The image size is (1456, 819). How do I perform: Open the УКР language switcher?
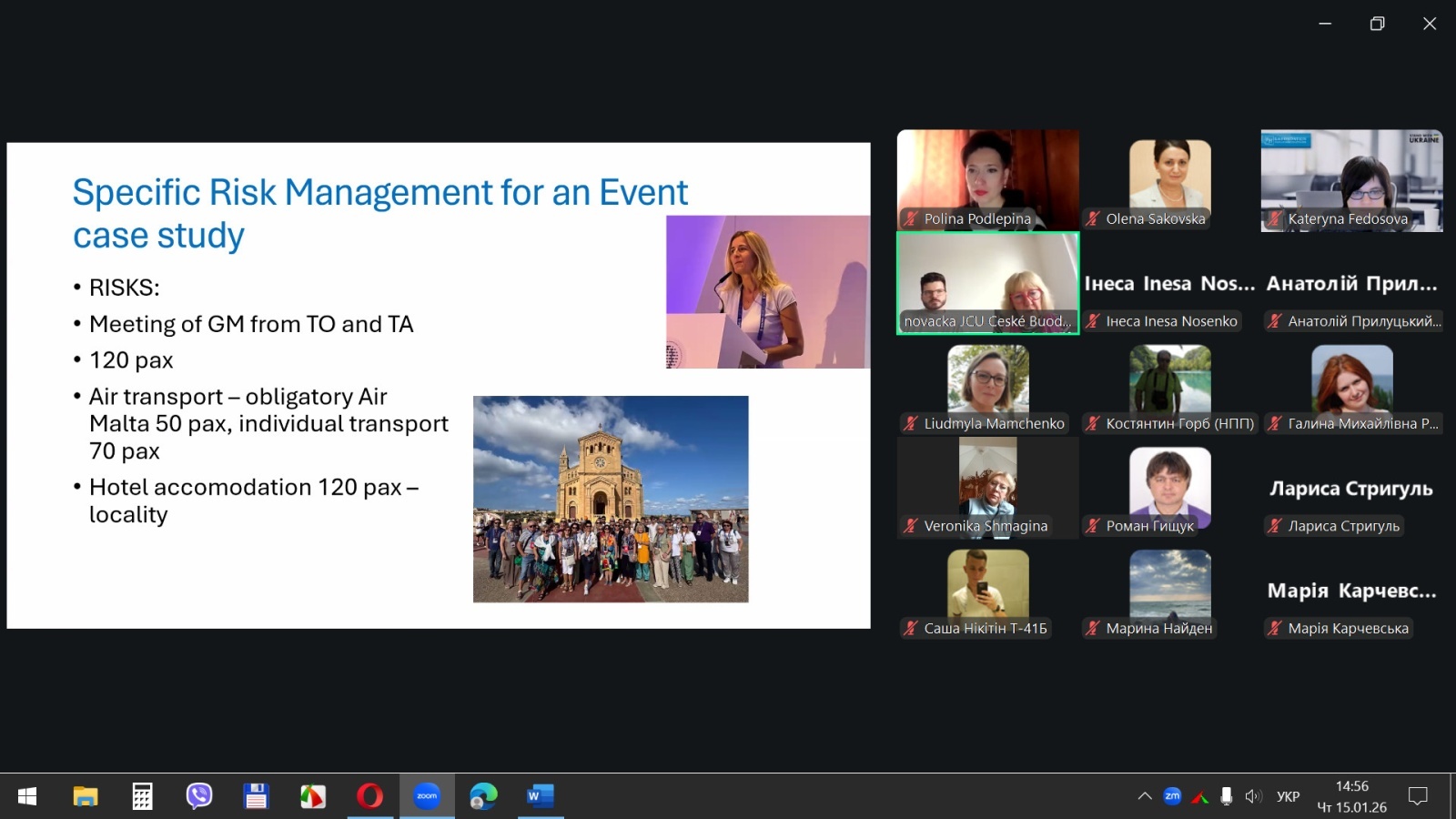(1288, 796)
